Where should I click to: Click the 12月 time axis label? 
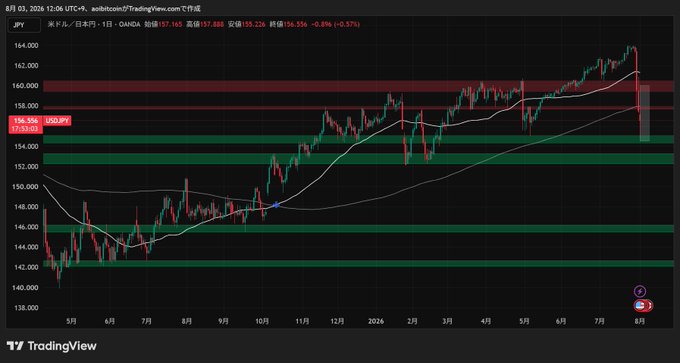pyautogui.click(x=338, y=321)
